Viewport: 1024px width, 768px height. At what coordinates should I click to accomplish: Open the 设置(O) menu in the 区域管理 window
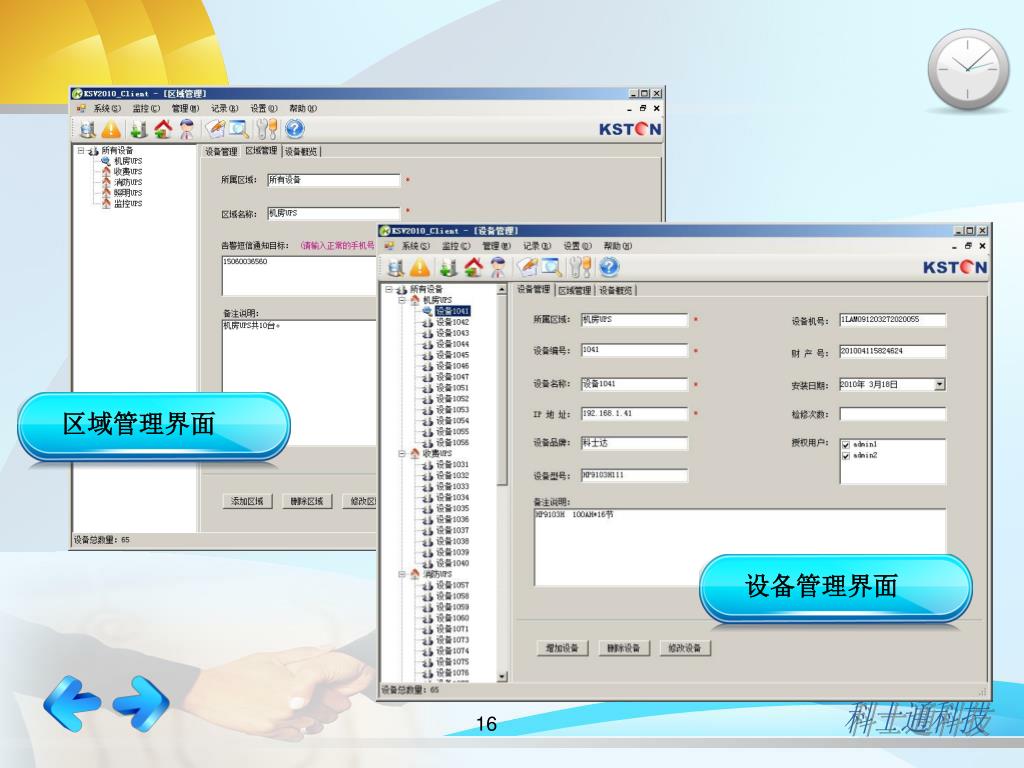tap(264, 108)
